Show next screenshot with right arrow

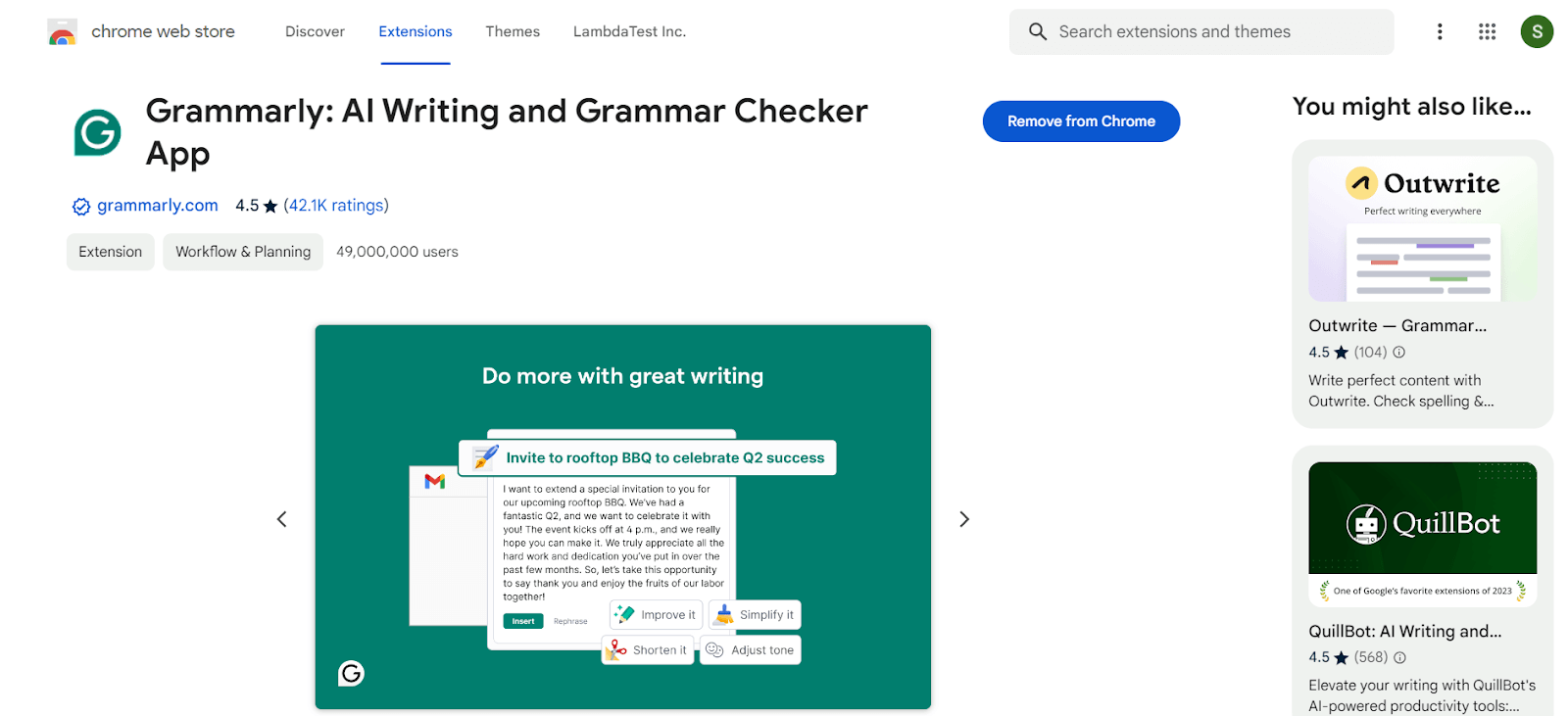point(964,519)
